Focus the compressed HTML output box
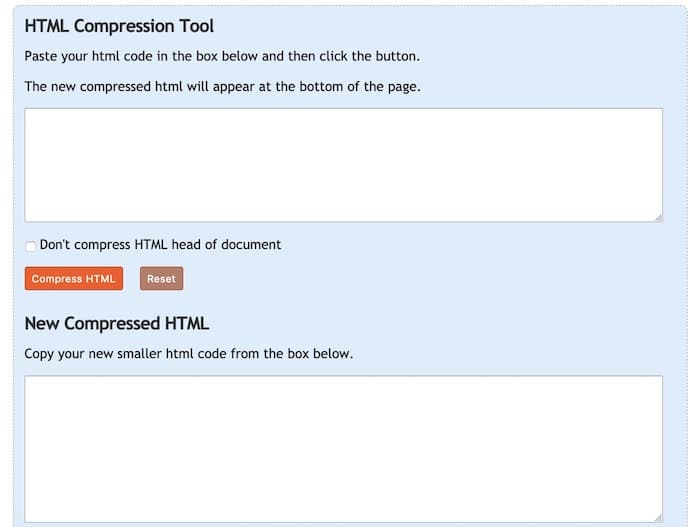 point(343,448)
